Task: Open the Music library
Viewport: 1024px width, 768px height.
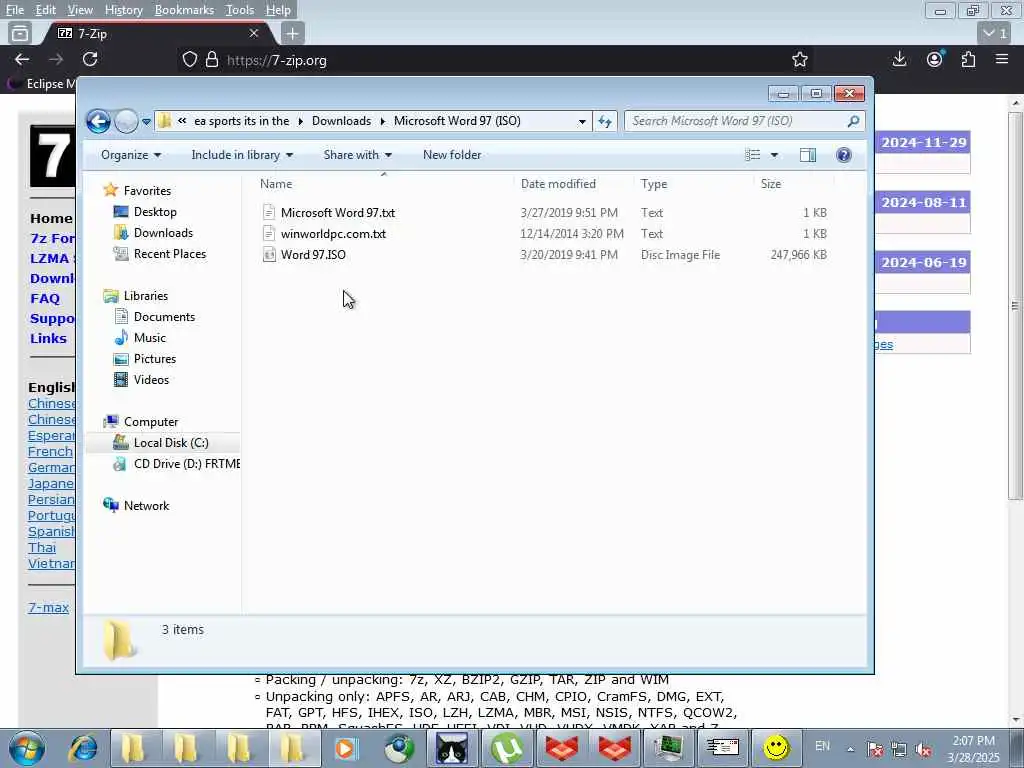Action: 140,338
